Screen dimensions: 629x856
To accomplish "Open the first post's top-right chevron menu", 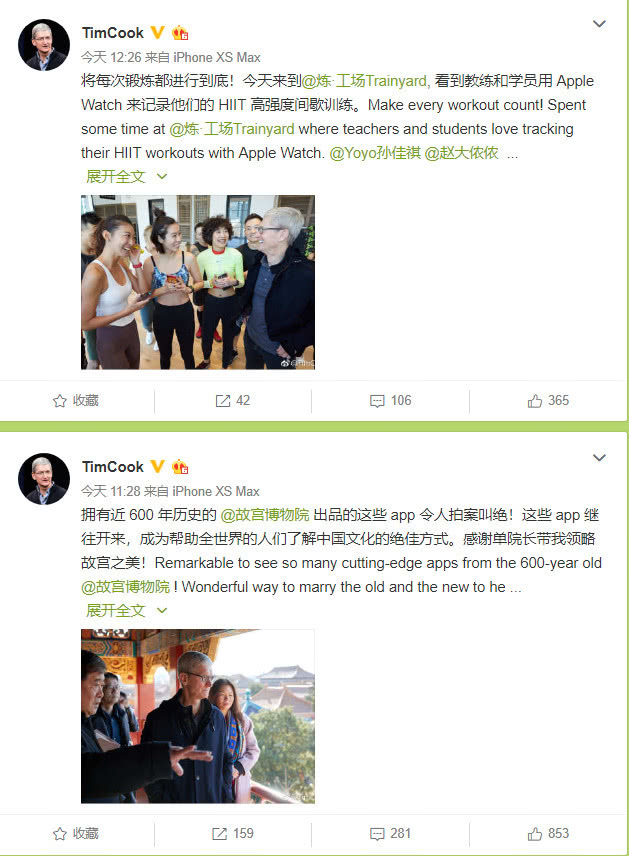I will [600, 24].
